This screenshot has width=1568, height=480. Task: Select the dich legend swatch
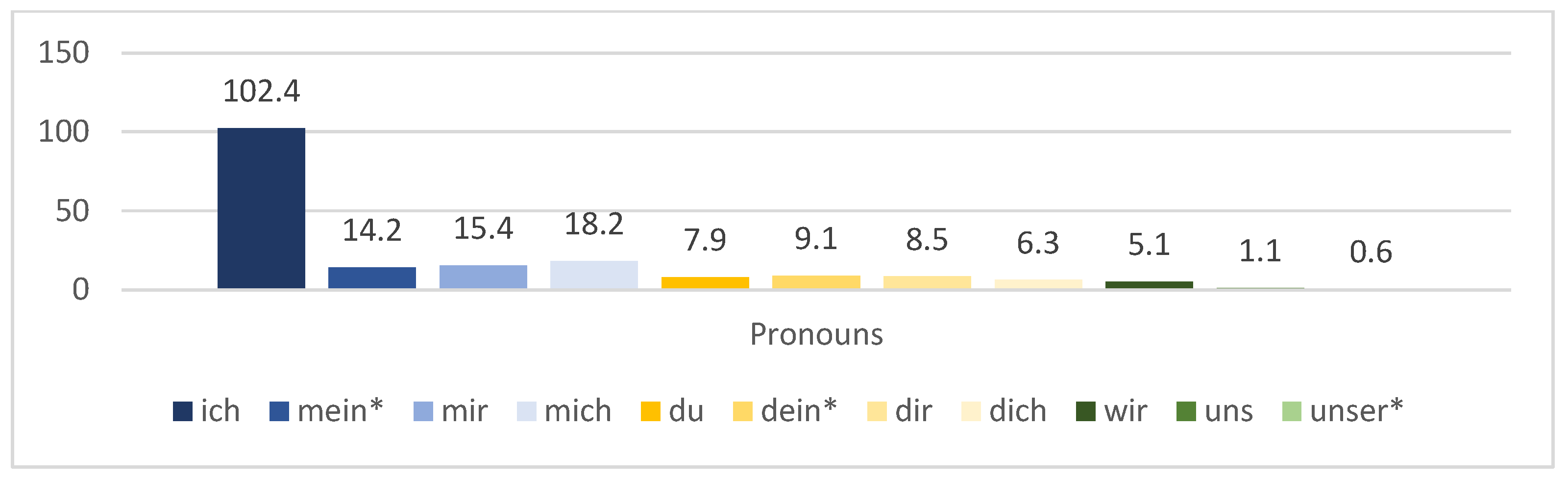coord(971,411)
